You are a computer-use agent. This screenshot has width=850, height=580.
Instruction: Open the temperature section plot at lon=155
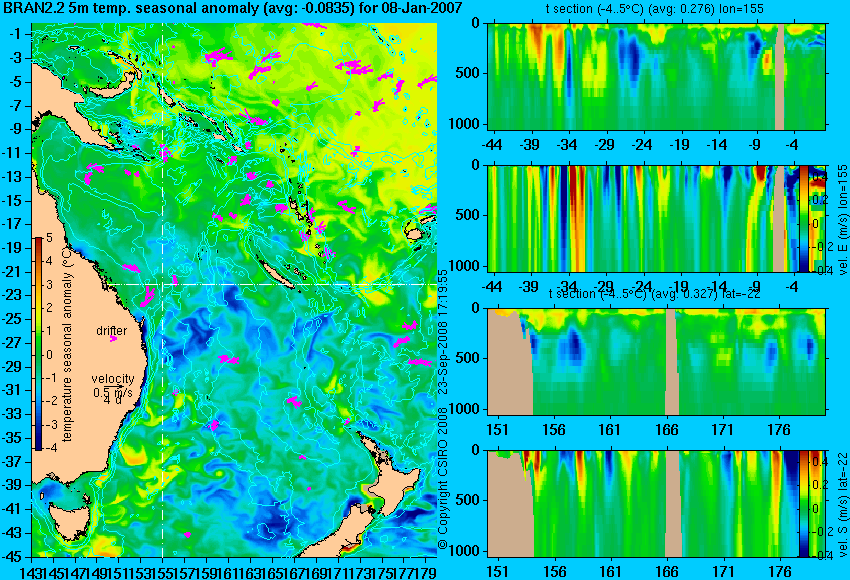(x=656, y=76)
